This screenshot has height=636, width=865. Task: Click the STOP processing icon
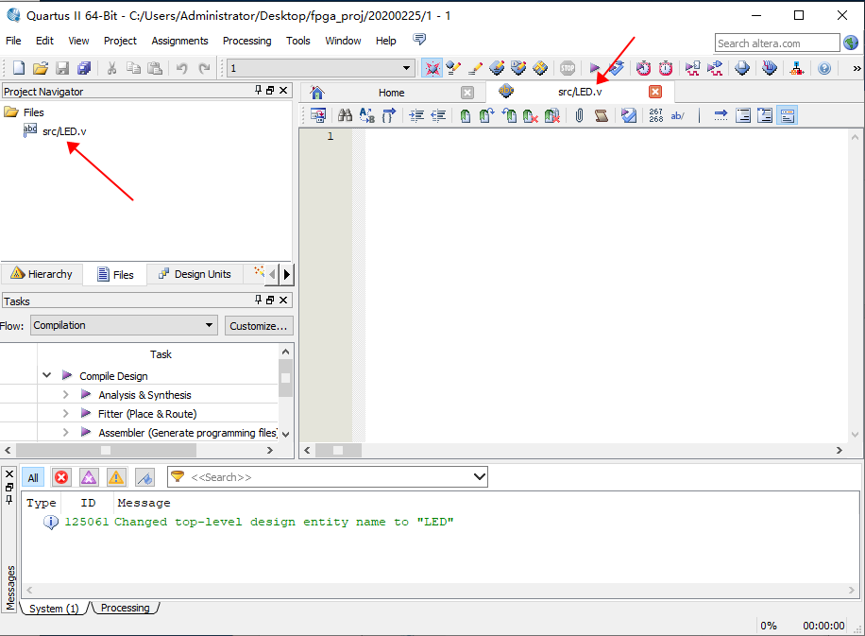pyautogui.click(x=567, y=68)
